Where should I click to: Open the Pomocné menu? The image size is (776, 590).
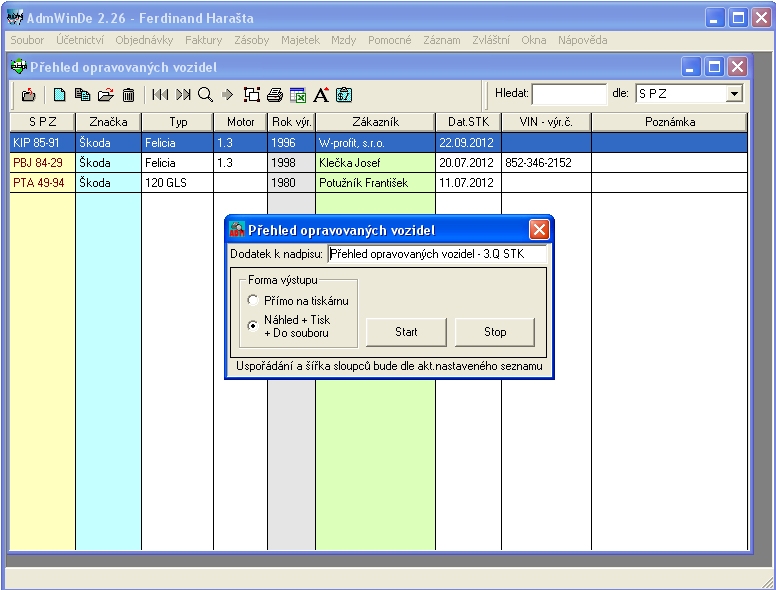389,40
